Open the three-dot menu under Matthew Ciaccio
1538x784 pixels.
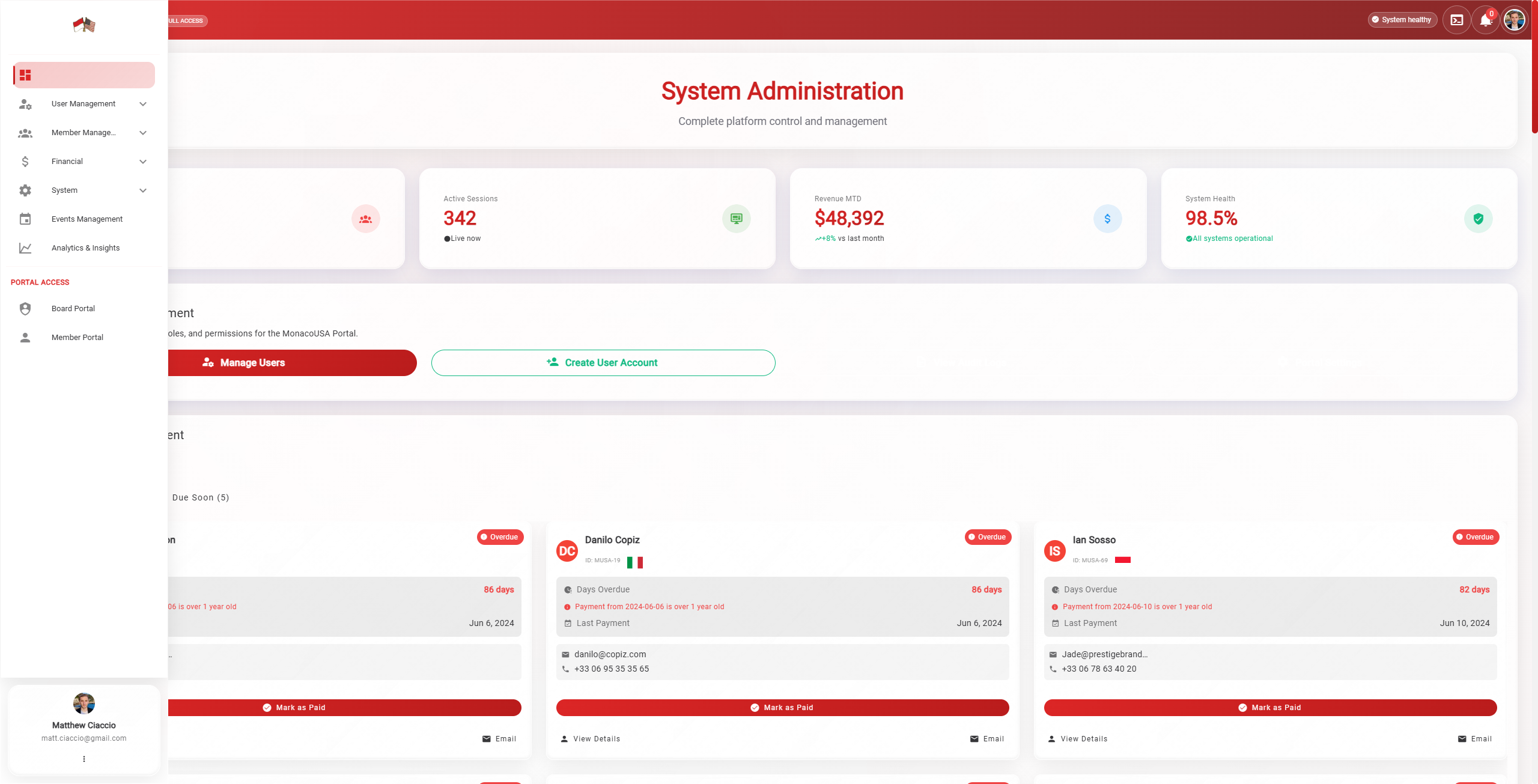click(x=84, y=759)
